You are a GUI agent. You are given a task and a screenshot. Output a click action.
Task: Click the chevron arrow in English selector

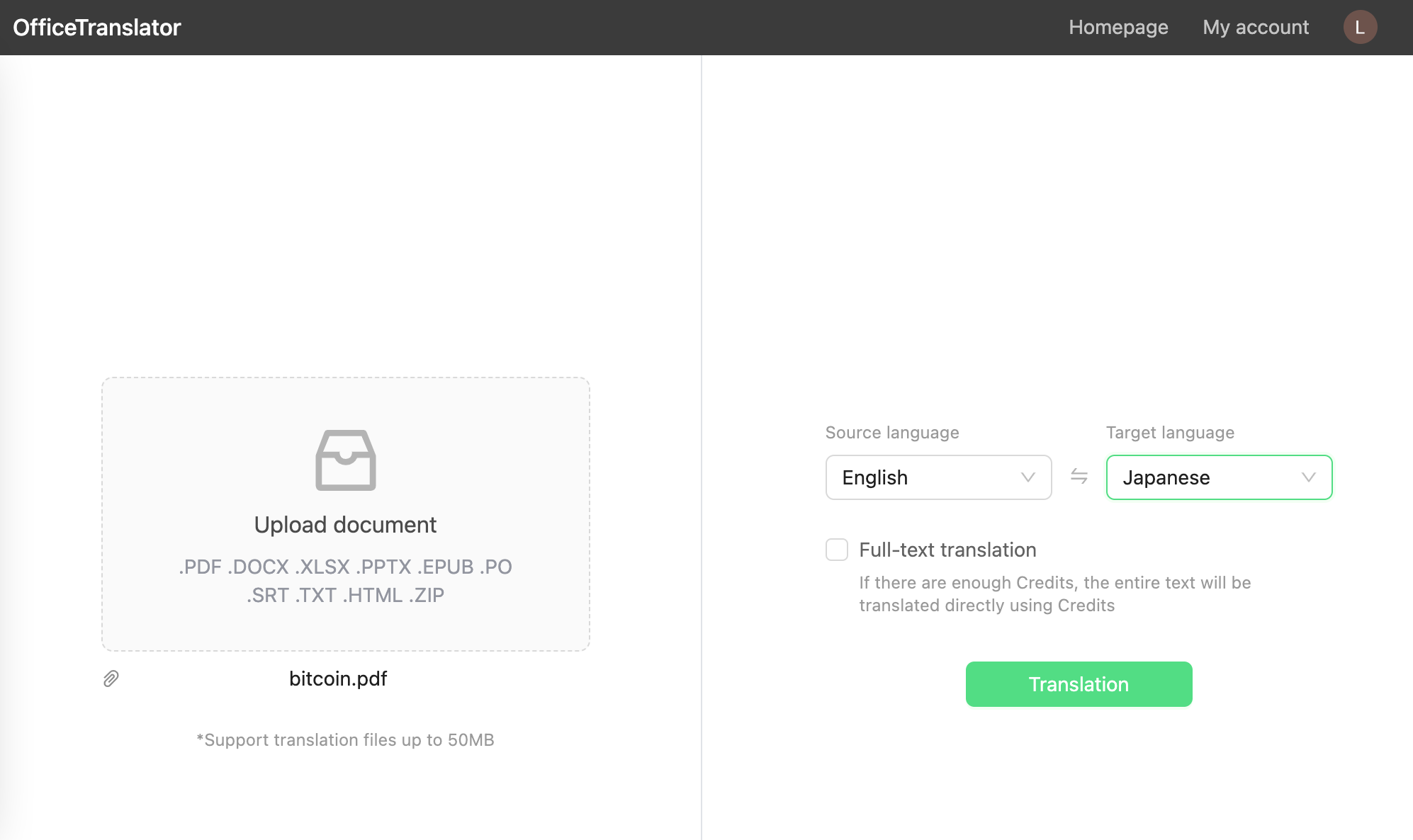[x=1028, y=477]
